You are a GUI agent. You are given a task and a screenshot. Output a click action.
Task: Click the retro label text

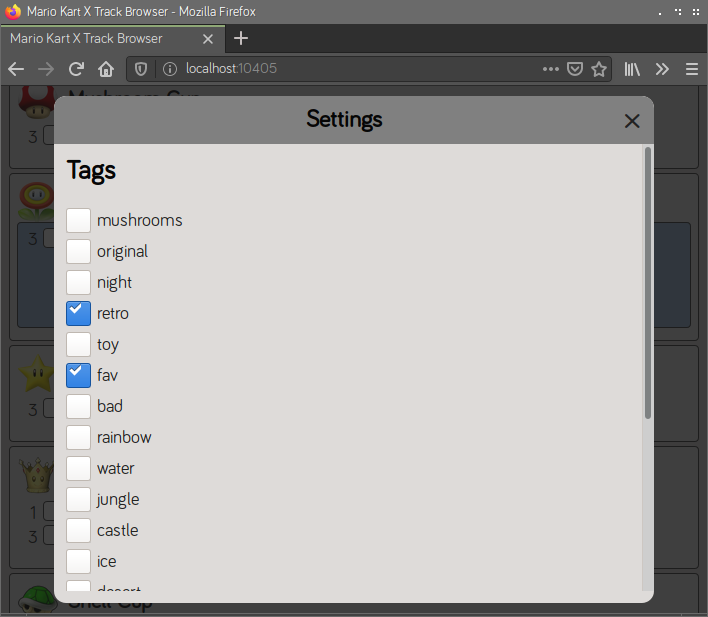coord(113,313)
